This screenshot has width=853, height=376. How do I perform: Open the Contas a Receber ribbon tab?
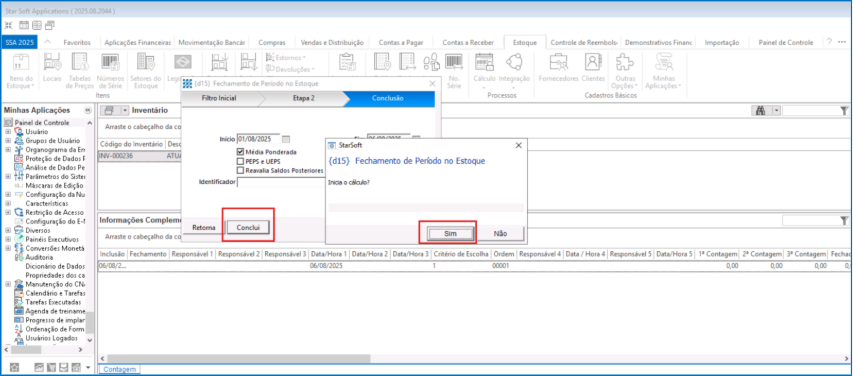point(468,42)
